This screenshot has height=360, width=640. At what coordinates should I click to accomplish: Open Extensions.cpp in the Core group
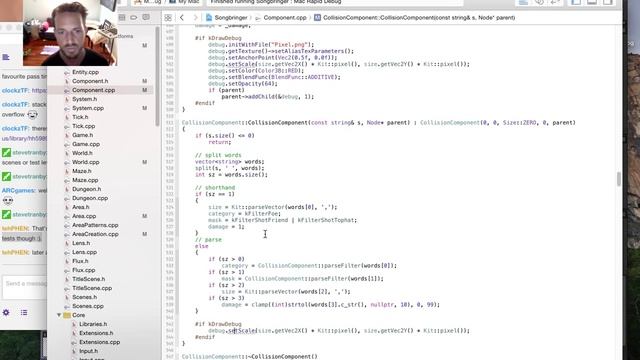click(x=100, y=342)
